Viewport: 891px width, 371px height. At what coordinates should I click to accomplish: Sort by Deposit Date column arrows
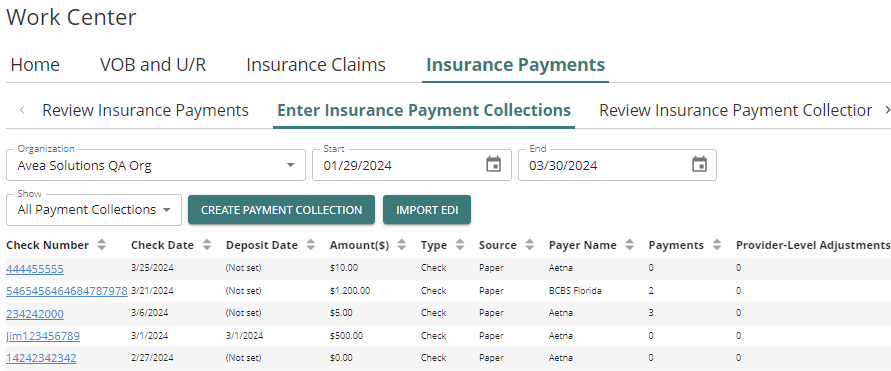click(x=311, y=245)
